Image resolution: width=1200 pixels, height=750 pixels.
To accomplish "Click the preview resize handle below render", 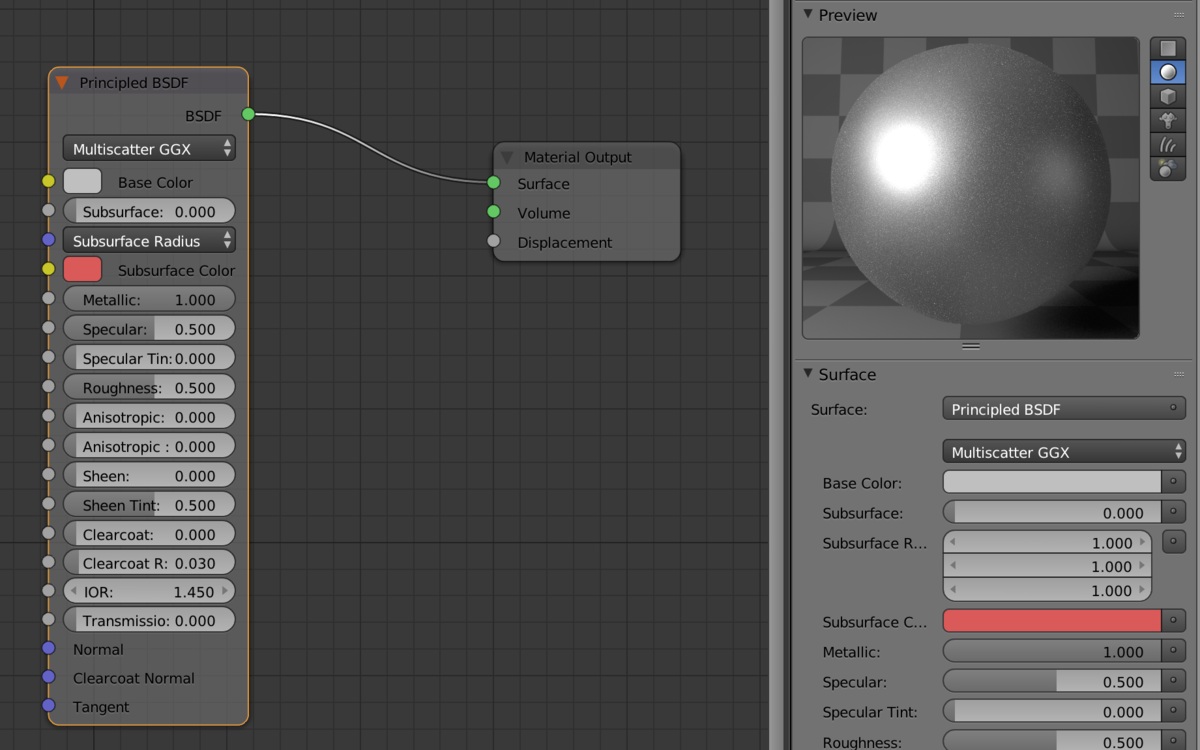I will 971,346.
